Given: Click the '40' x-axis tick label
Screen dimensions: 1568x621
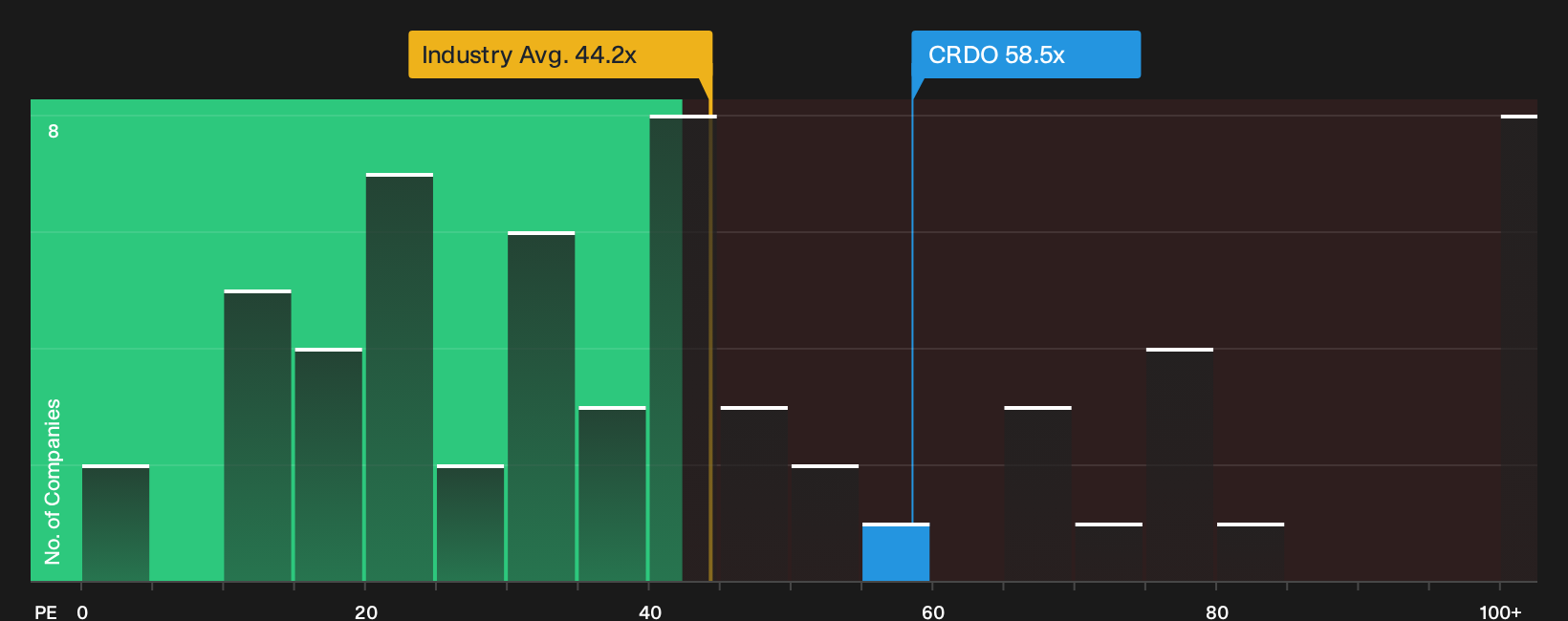Looking at the screenshot, I should [x=650, y=611].
